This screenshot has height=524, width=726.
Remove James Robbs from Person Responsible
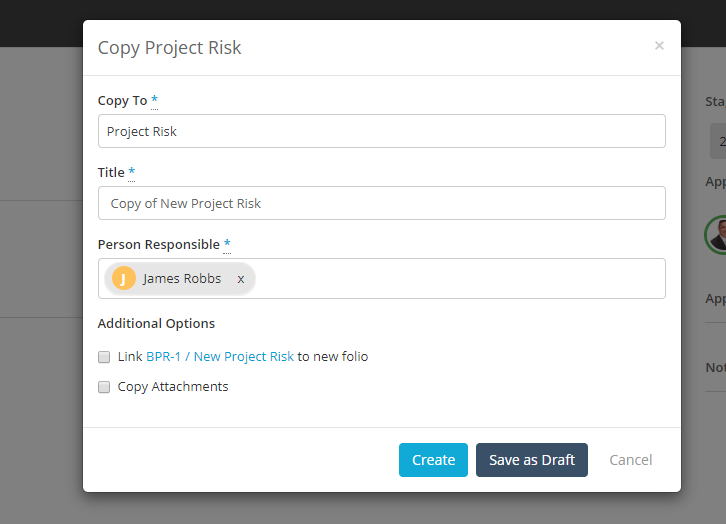click(241, 279)
